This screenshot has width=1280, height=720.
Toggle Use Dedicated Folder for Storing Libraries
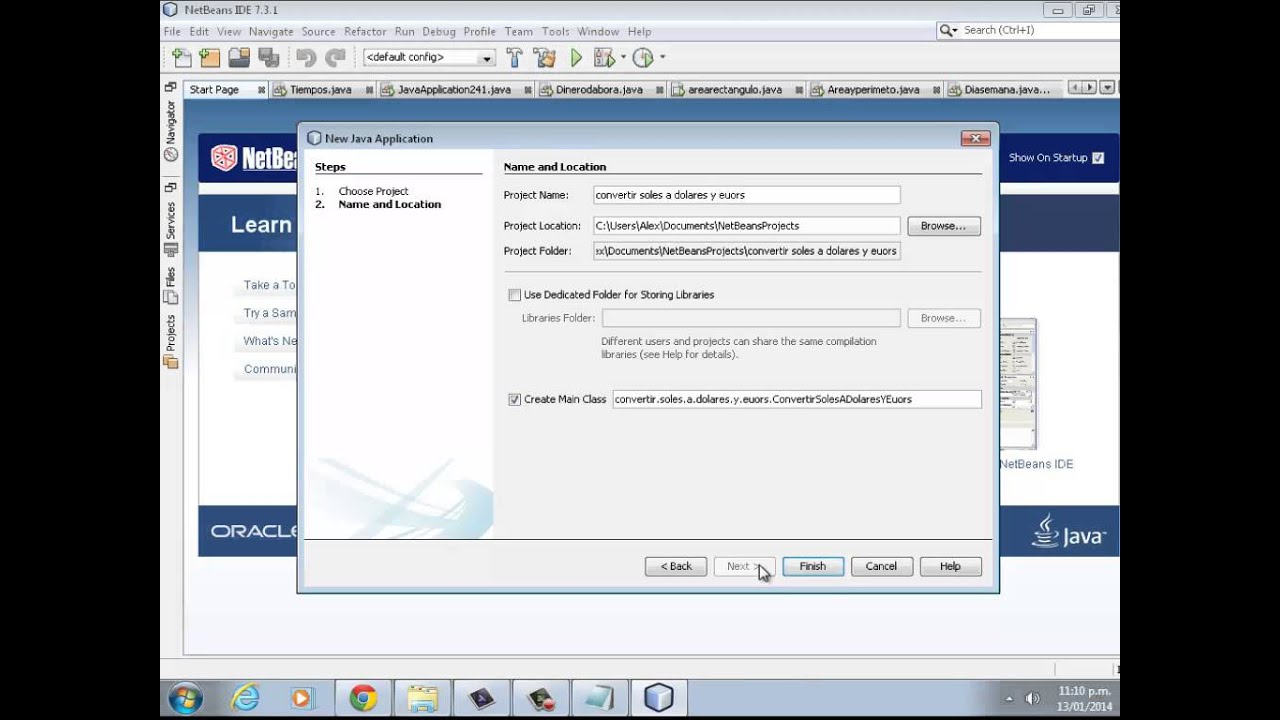tap(514, 295)
